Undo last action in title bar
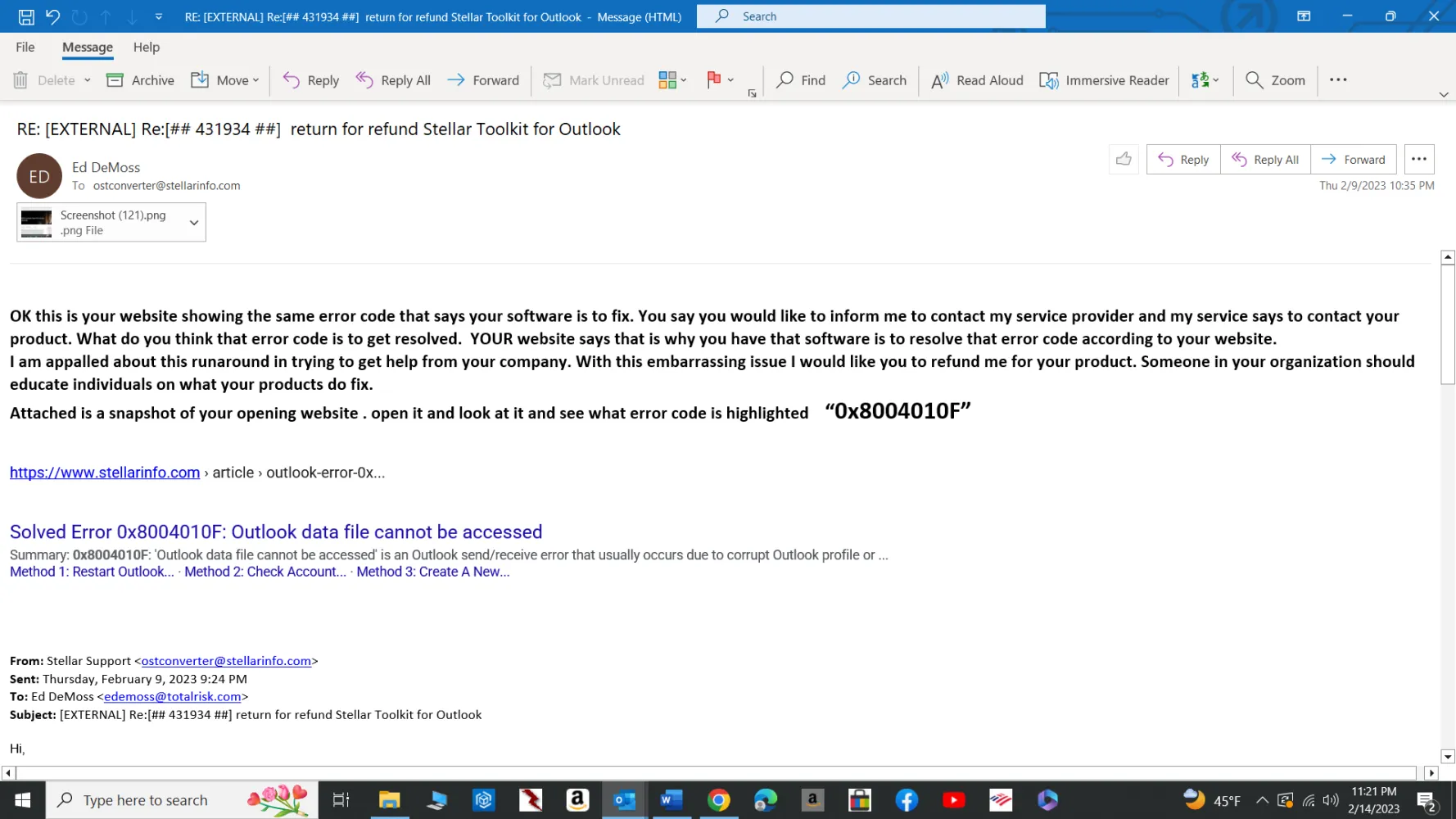This screenshot has width=1456, height=819. pyautogui.click(x=53, y=16)
